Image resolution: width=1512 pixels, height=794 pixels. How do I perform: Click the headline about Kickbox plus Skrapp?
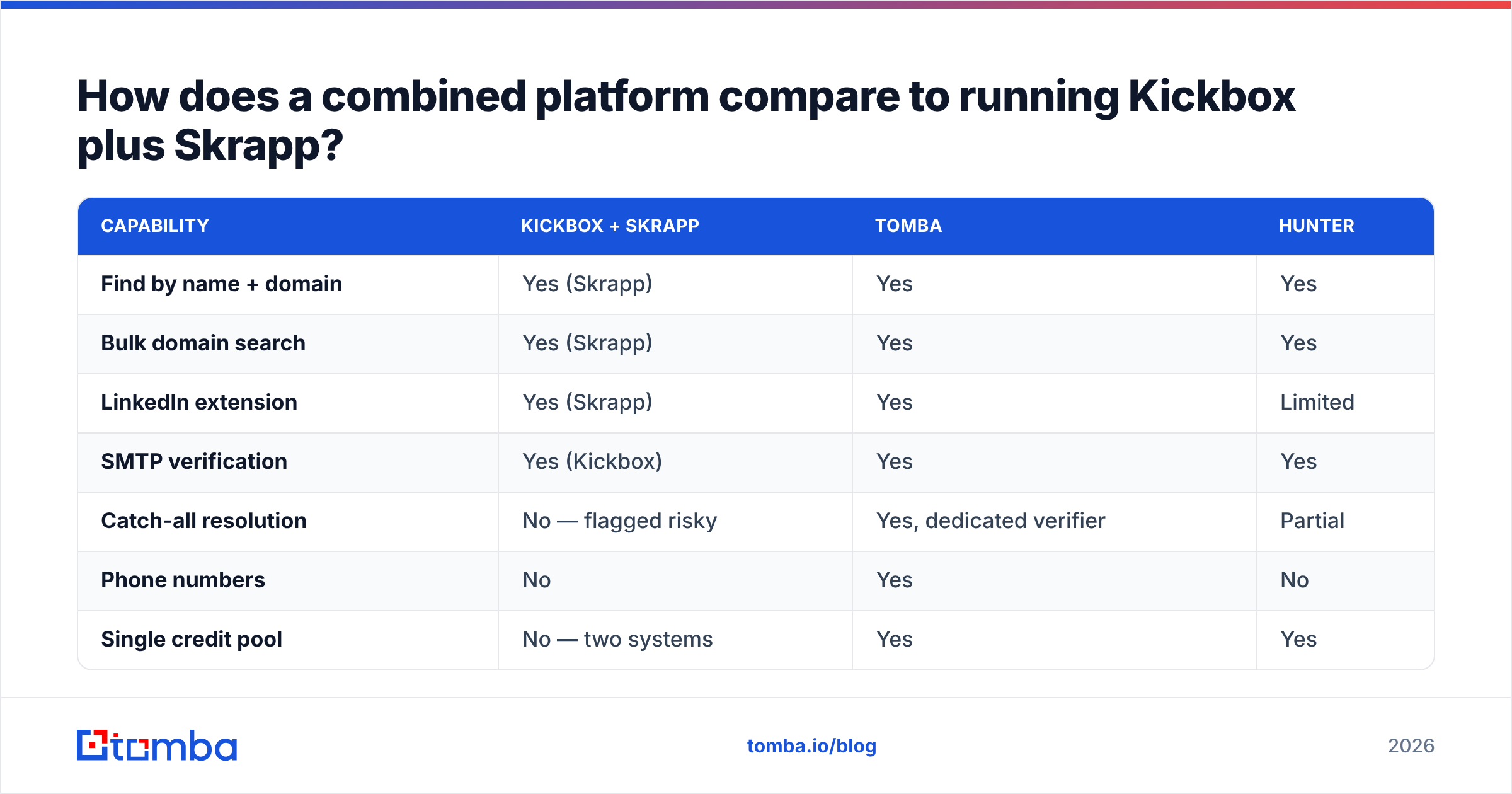point(686,121)
